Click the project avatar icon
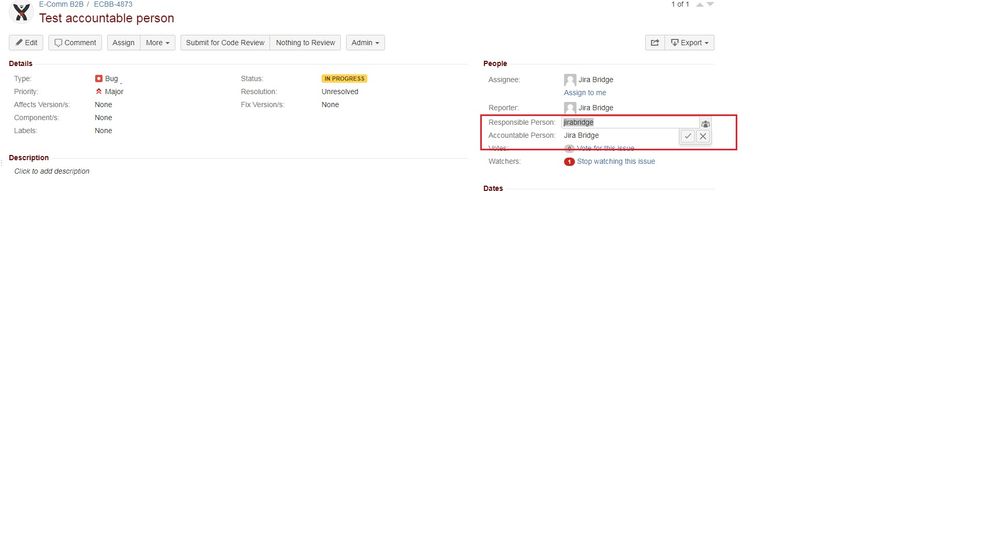The image size is (999, 541). point(21,12)
